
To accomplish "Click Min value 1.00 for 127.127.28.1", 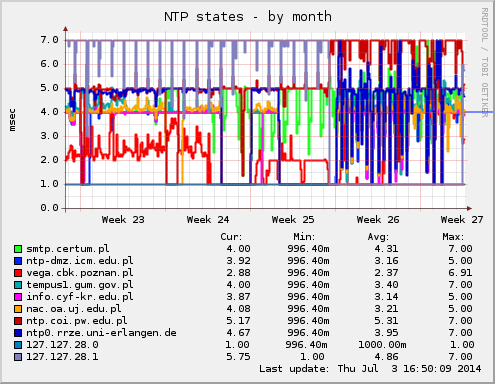I will (x=312, y=357).
